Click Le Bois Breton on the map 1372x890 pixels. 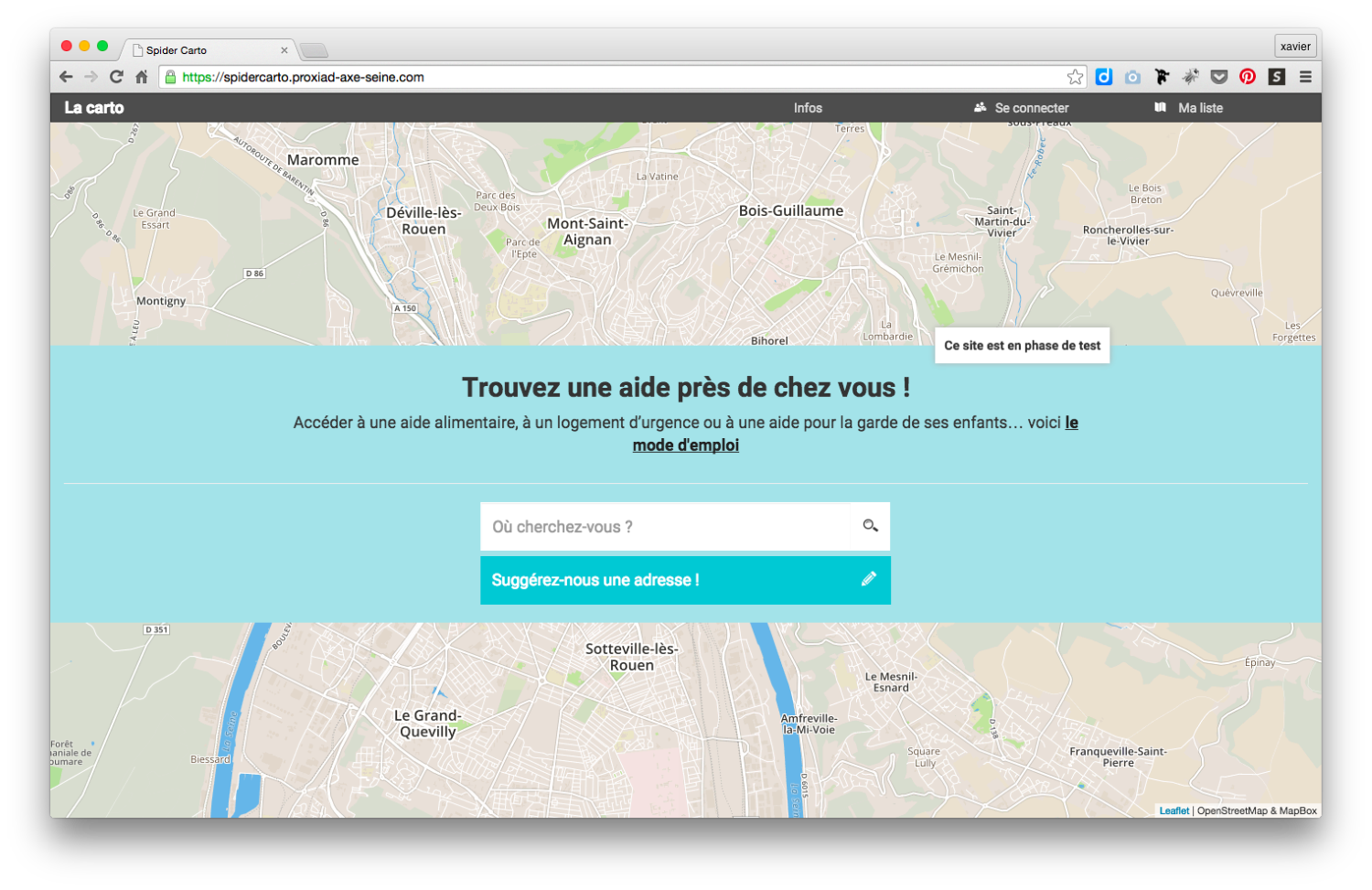(x=1145, y=194)
